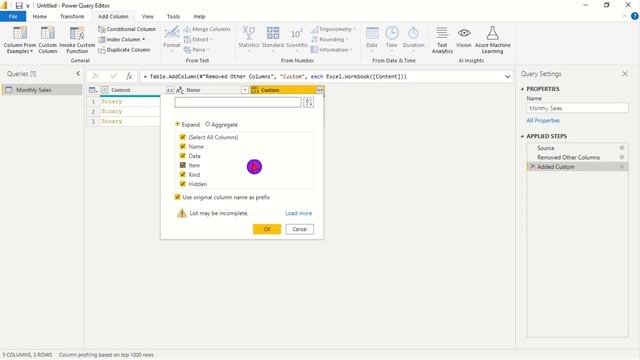Expand the formula bar chevron
The image size is (640, 360).
tap(507, 76)
